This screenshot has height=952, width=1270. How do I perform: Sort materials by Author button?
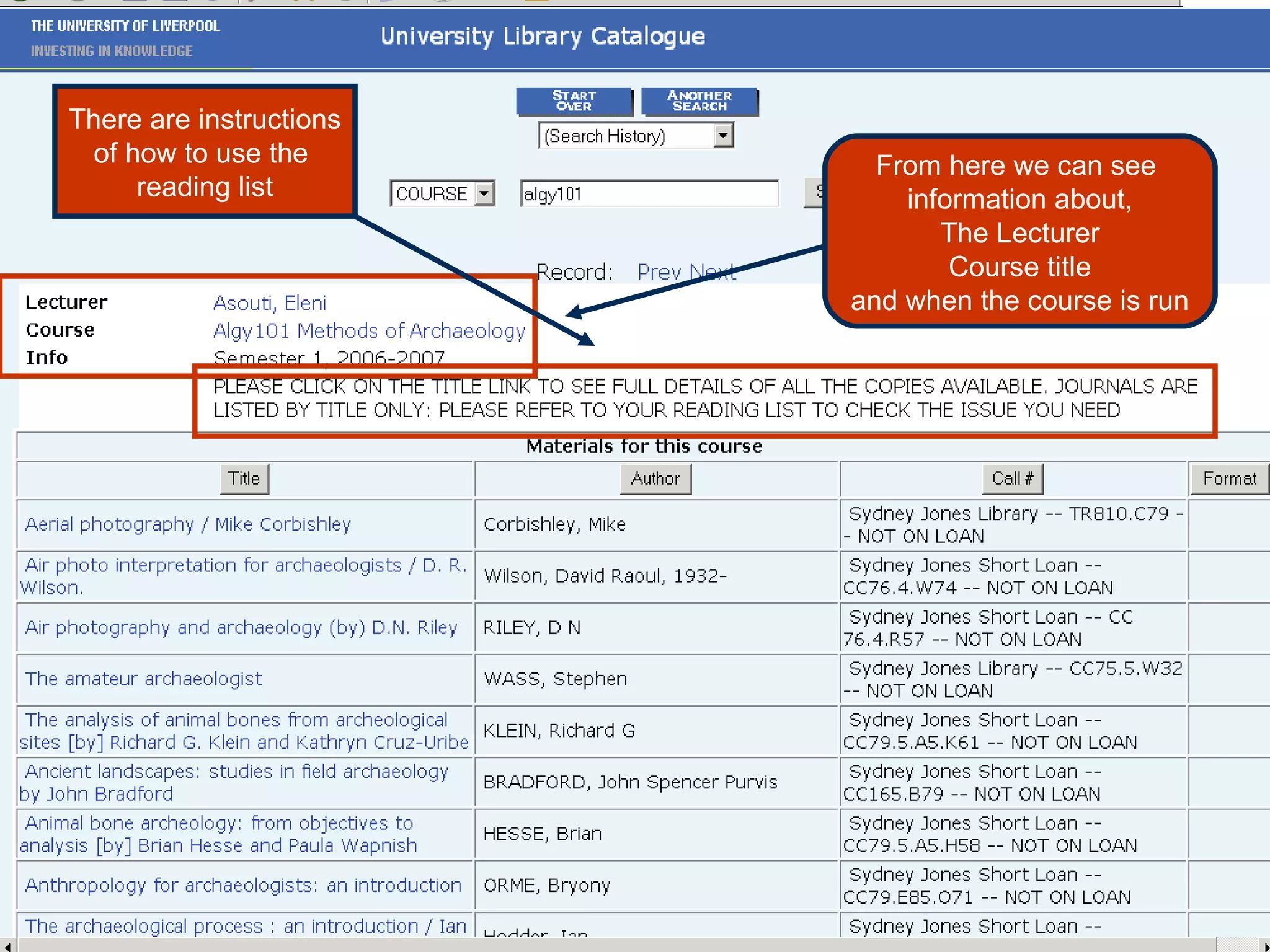pyautogui.click(x=655, y=478)
